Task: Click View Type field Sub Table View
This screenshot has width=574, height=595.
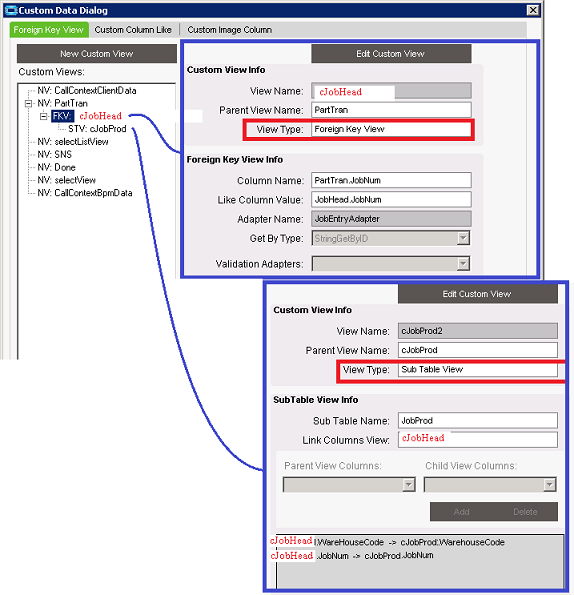Action: tap(478, 369)
